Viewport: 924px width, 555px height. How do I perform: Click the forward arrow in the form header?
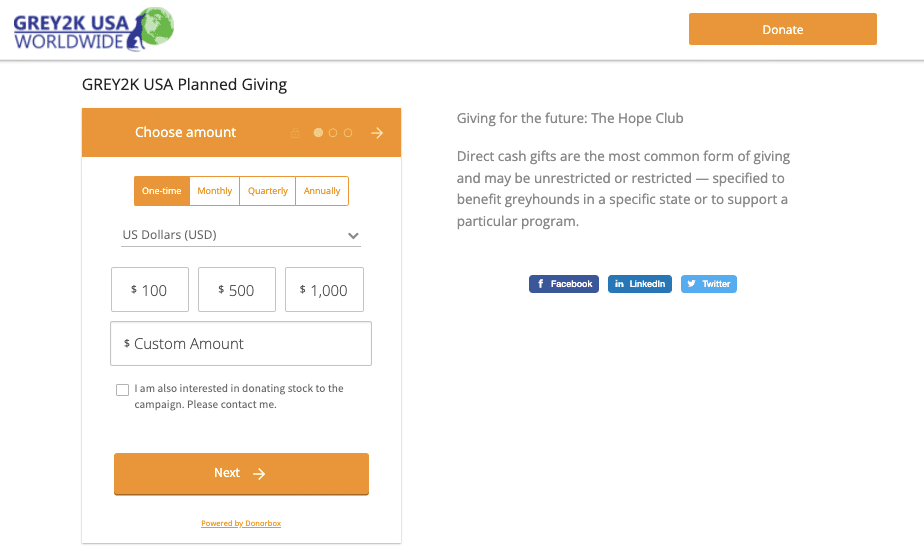point(377,133)
